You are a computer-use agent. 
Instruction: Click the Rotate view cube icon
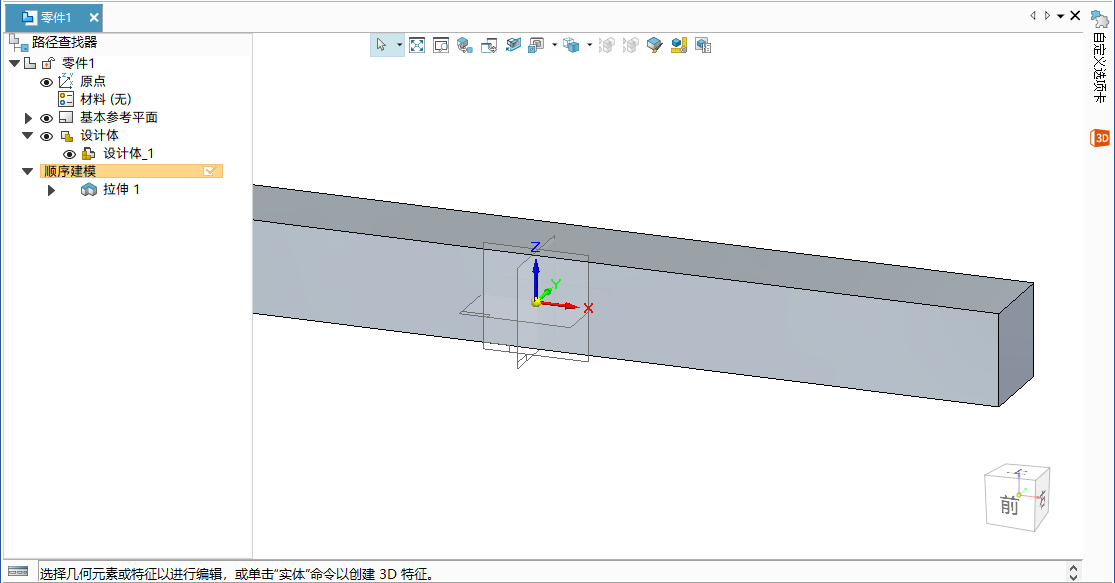pos(465,45)
